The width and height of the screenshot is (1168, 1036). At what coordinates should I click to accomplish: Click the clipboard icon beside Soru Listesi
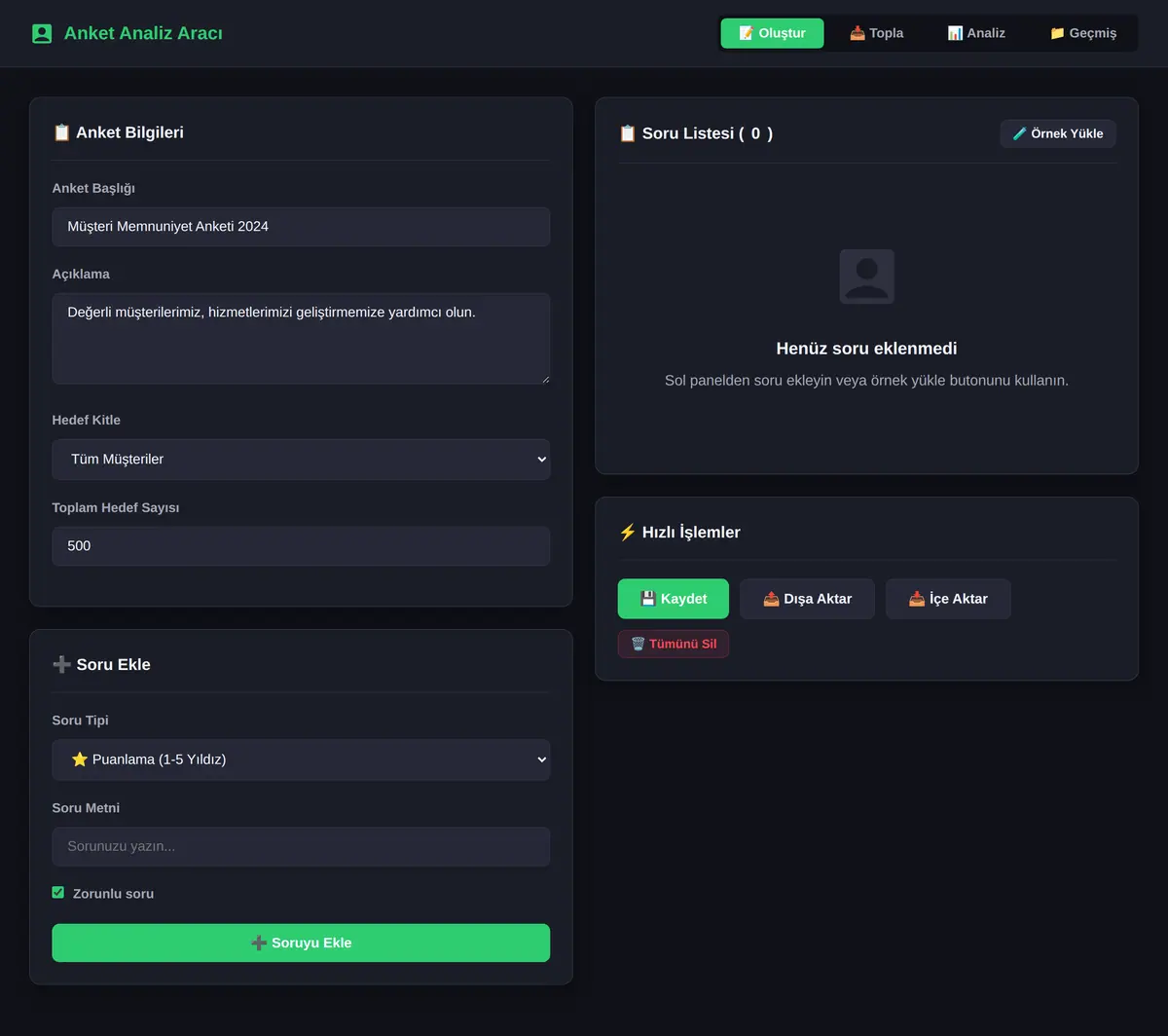(x=628, y=133)
